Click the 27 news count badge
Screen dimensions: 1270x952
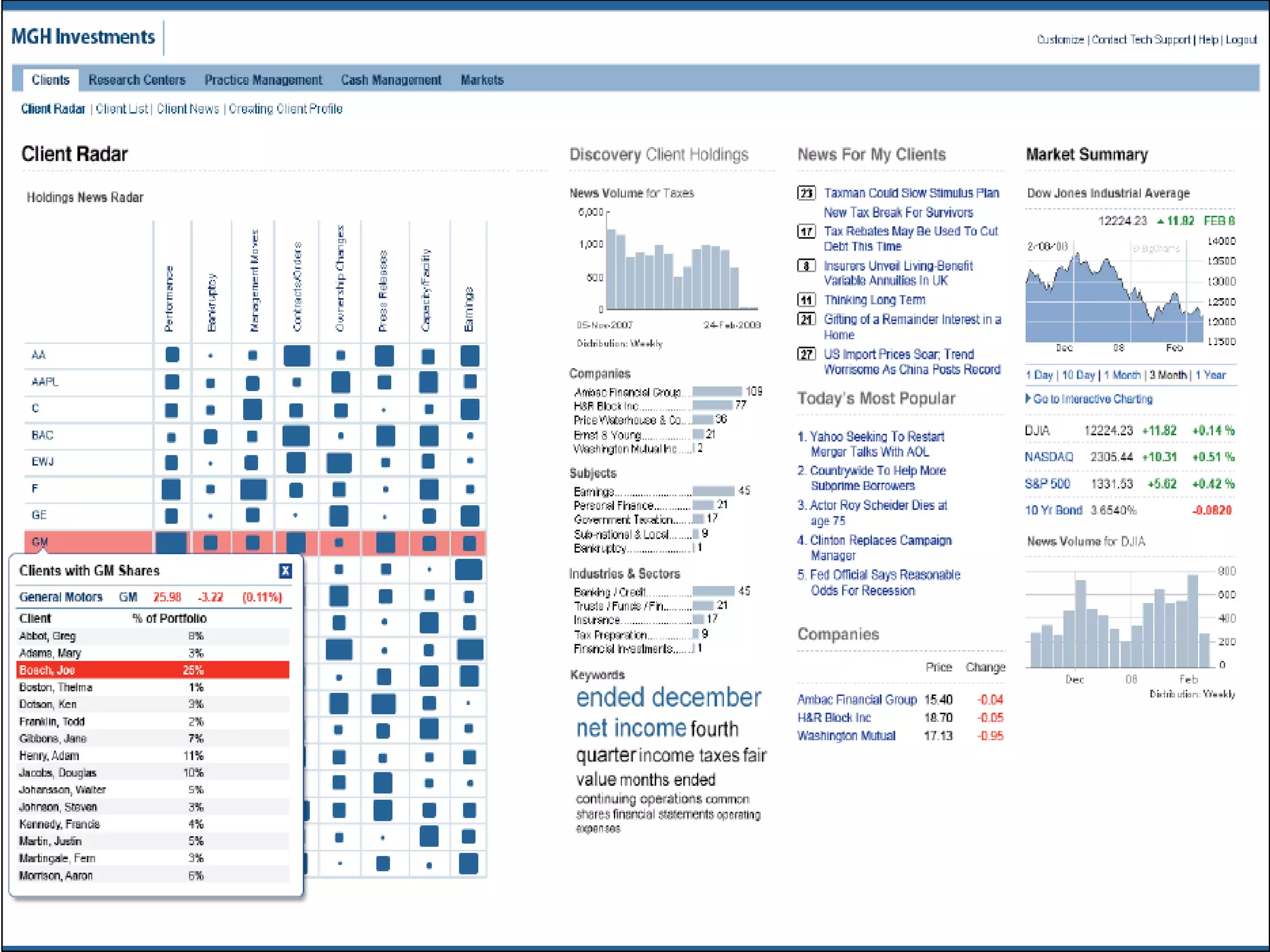point(806,355)
